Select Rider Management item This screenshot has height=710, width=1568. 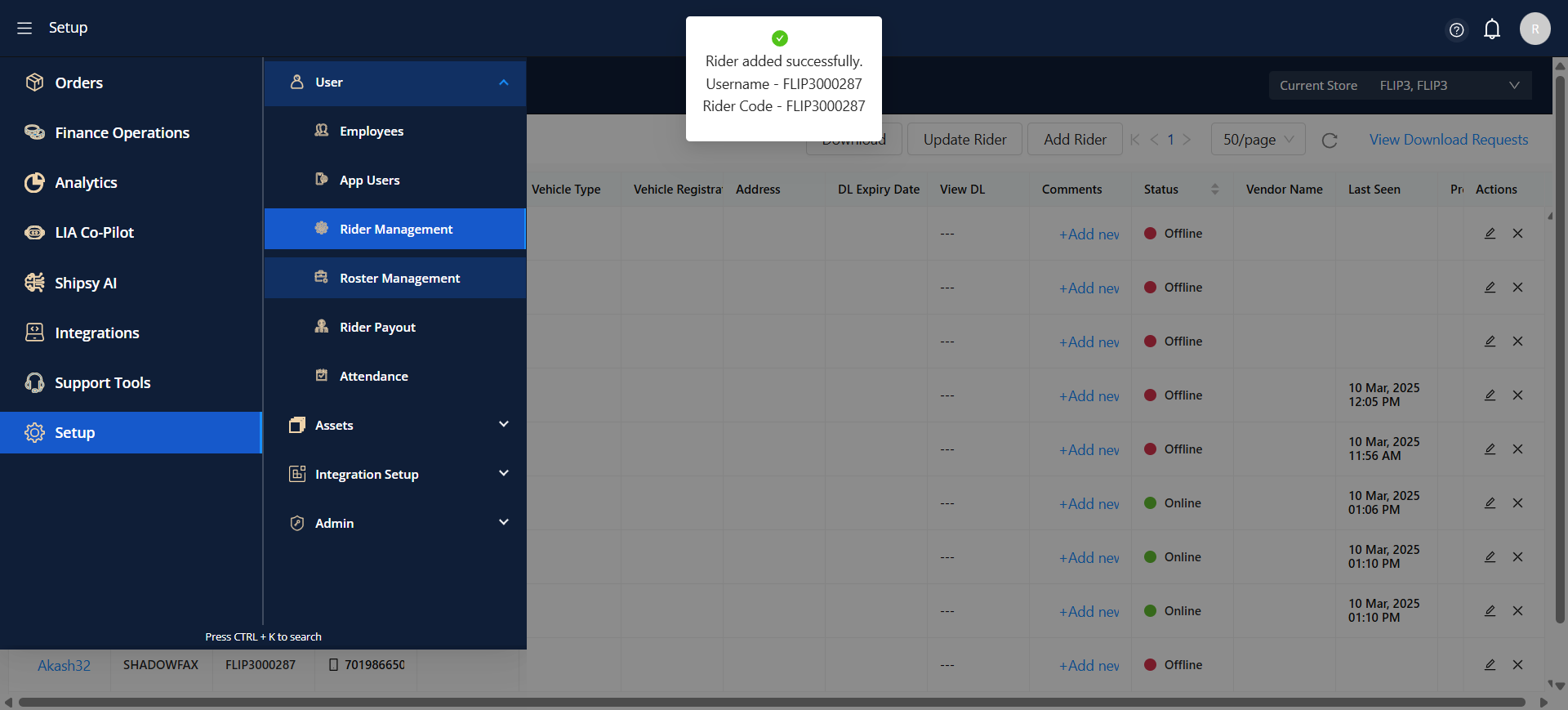[394, 229]
